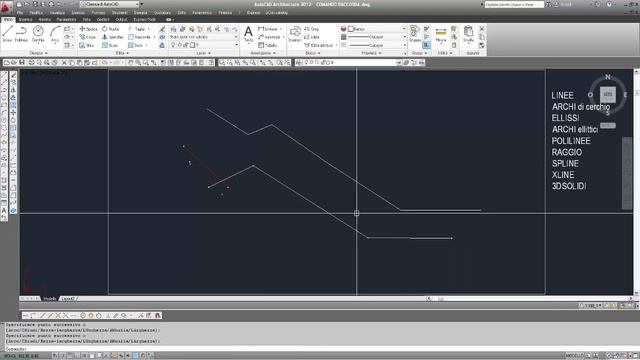Expand the Disegna panel
Viewport: 640px width, 360px height.
coord(38,53)
